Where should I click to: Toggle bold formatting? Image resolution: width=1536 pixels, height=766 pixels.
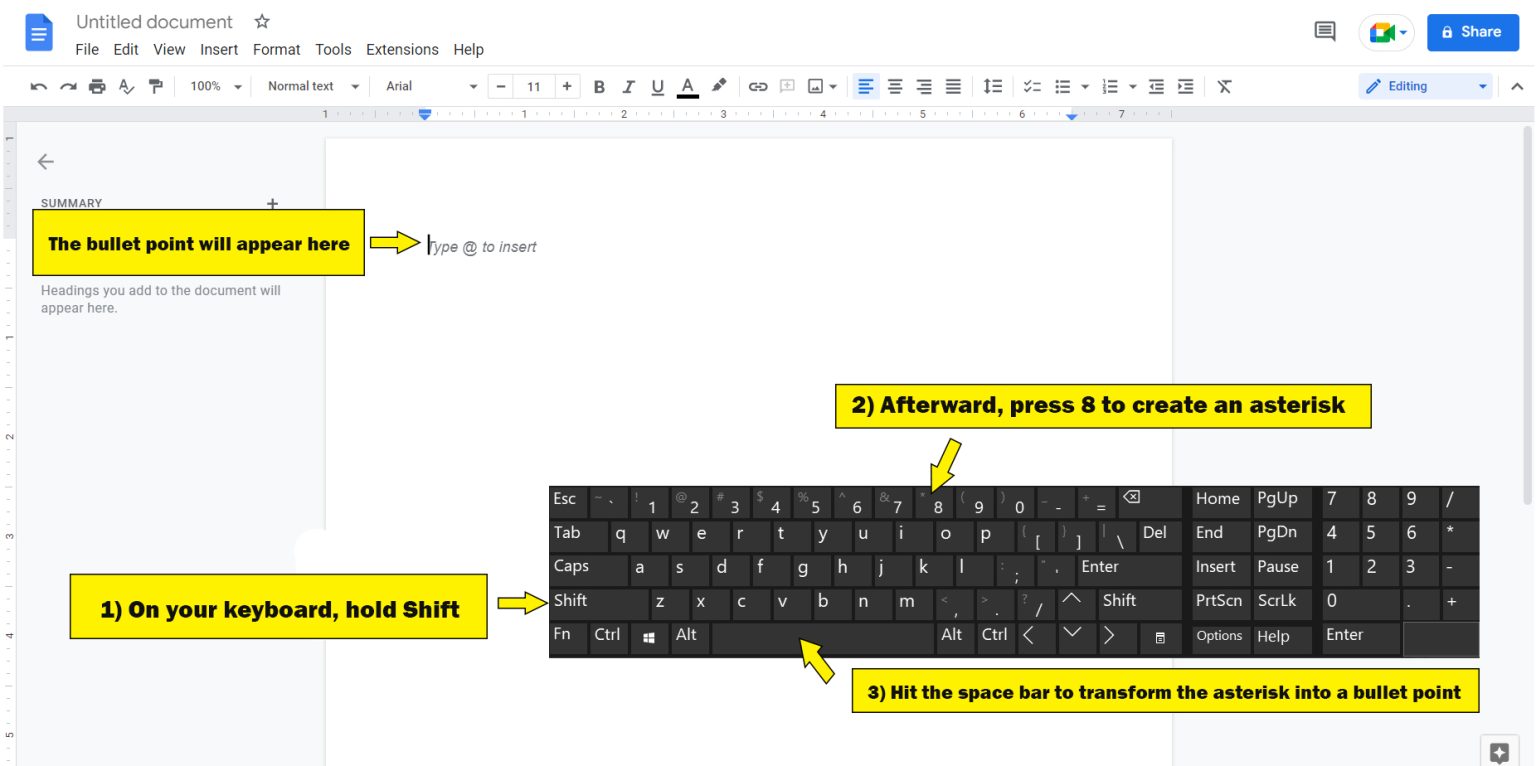[x=599, y=86]
